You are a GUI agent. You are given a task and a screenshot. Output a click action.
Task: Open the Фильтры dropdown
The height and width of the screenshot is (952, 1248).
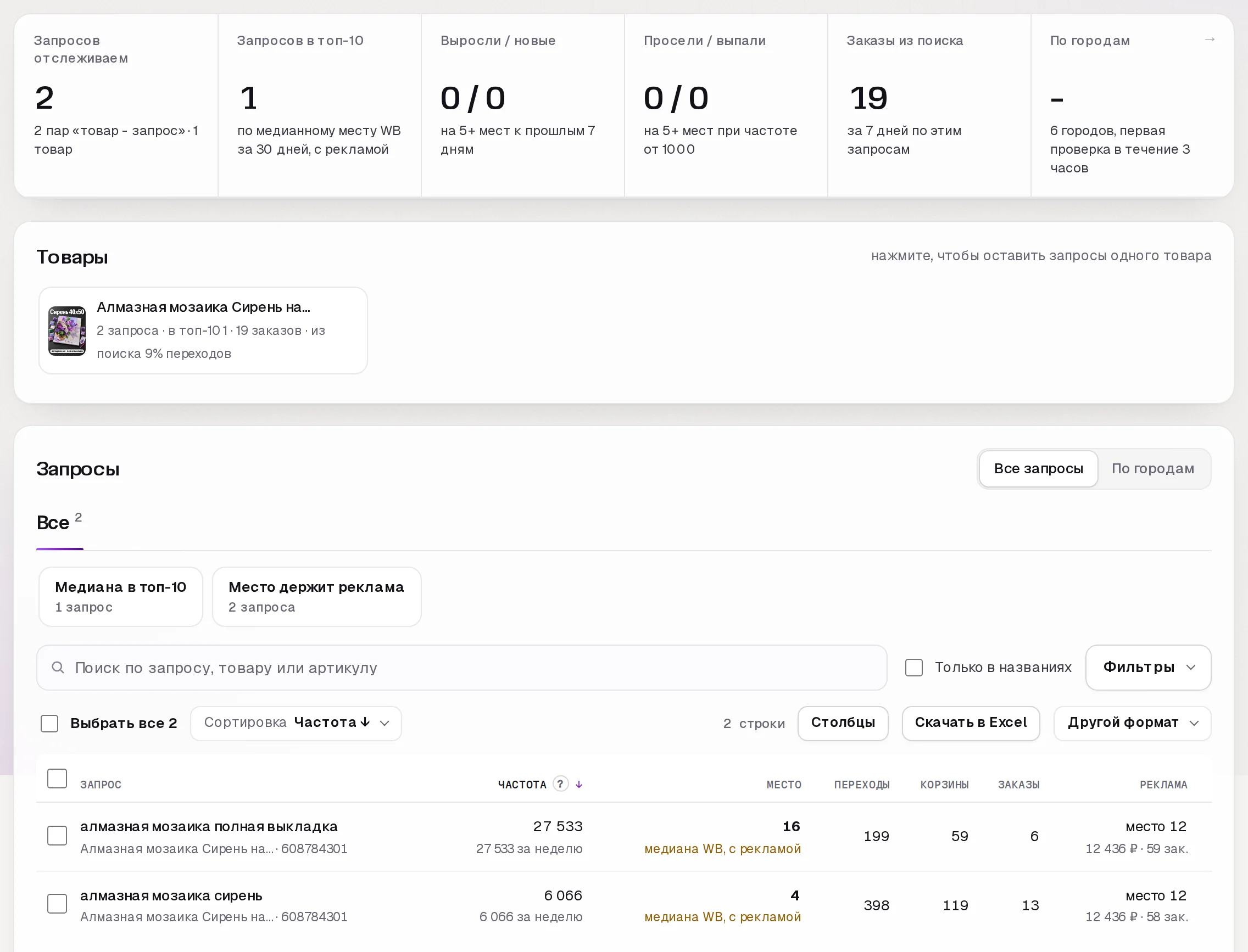click(x=1148, y=668)
